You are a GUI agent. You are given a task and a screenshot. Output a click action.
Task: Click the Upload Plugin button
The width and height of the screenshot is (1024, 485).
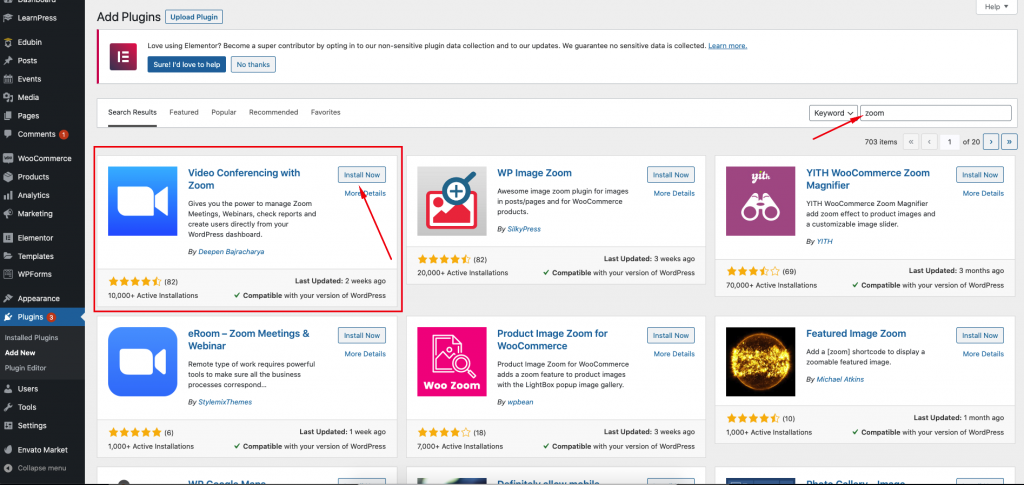pos(194,17)
